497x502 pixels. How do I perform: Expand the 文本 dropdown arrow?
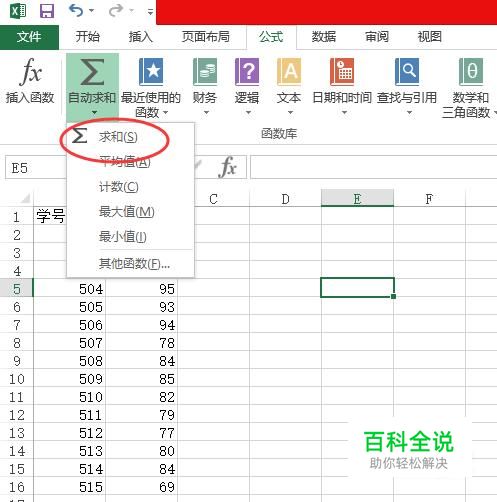(290, 113)
